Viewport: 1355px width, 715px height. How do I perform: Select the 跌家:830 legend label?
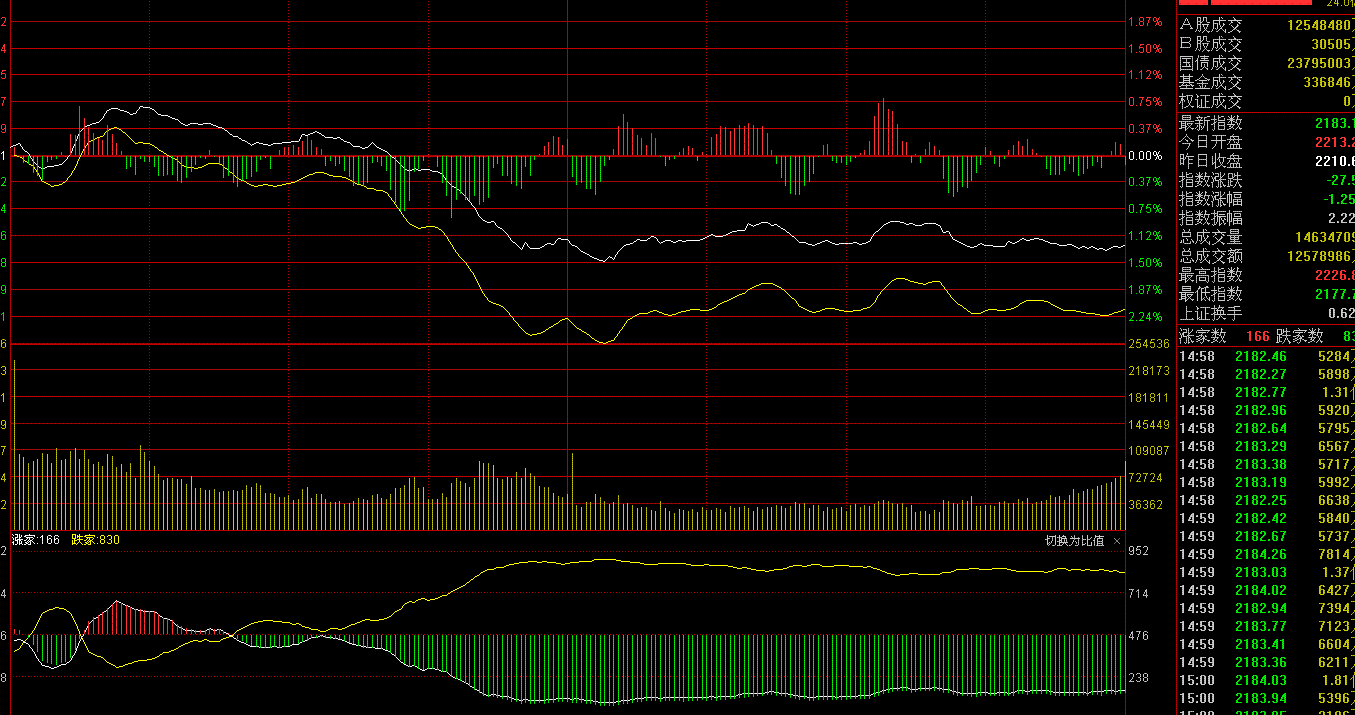[95, 540]
